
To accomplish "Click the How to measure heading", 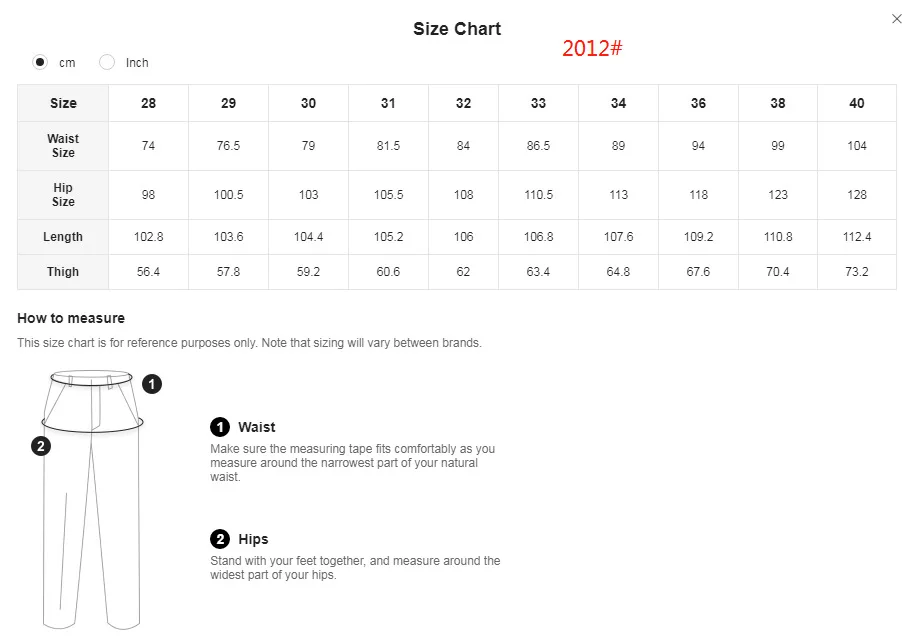I will click(x=71, y=318).
